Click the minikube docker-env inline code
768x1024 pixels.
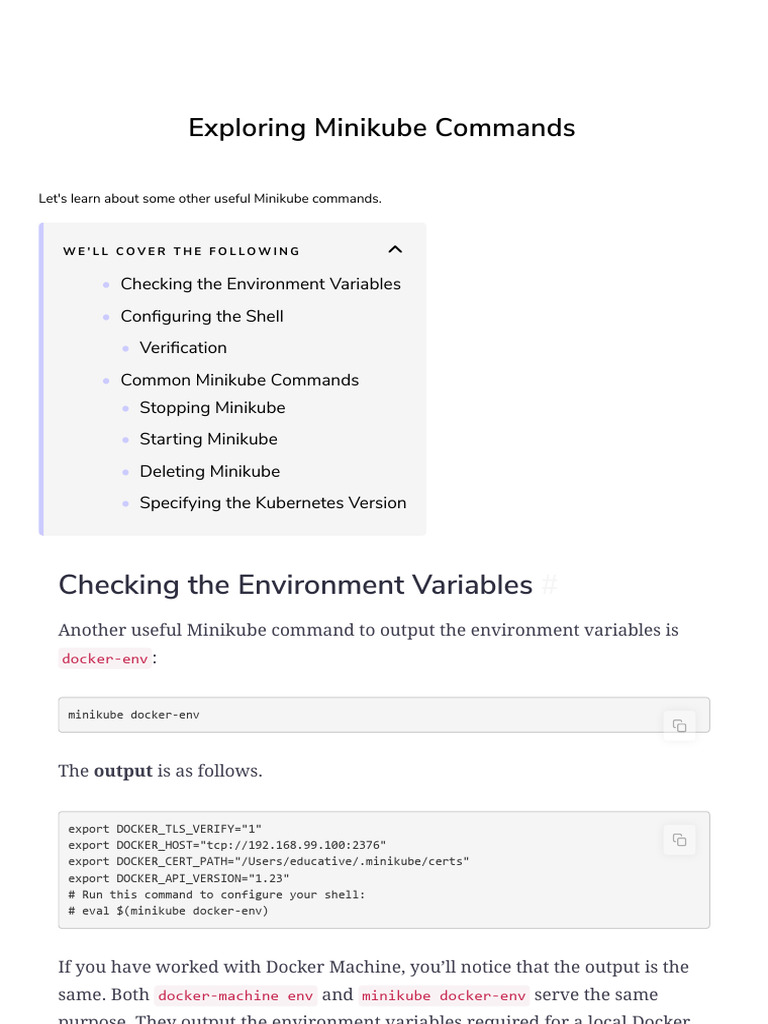(x=443, y=996)
